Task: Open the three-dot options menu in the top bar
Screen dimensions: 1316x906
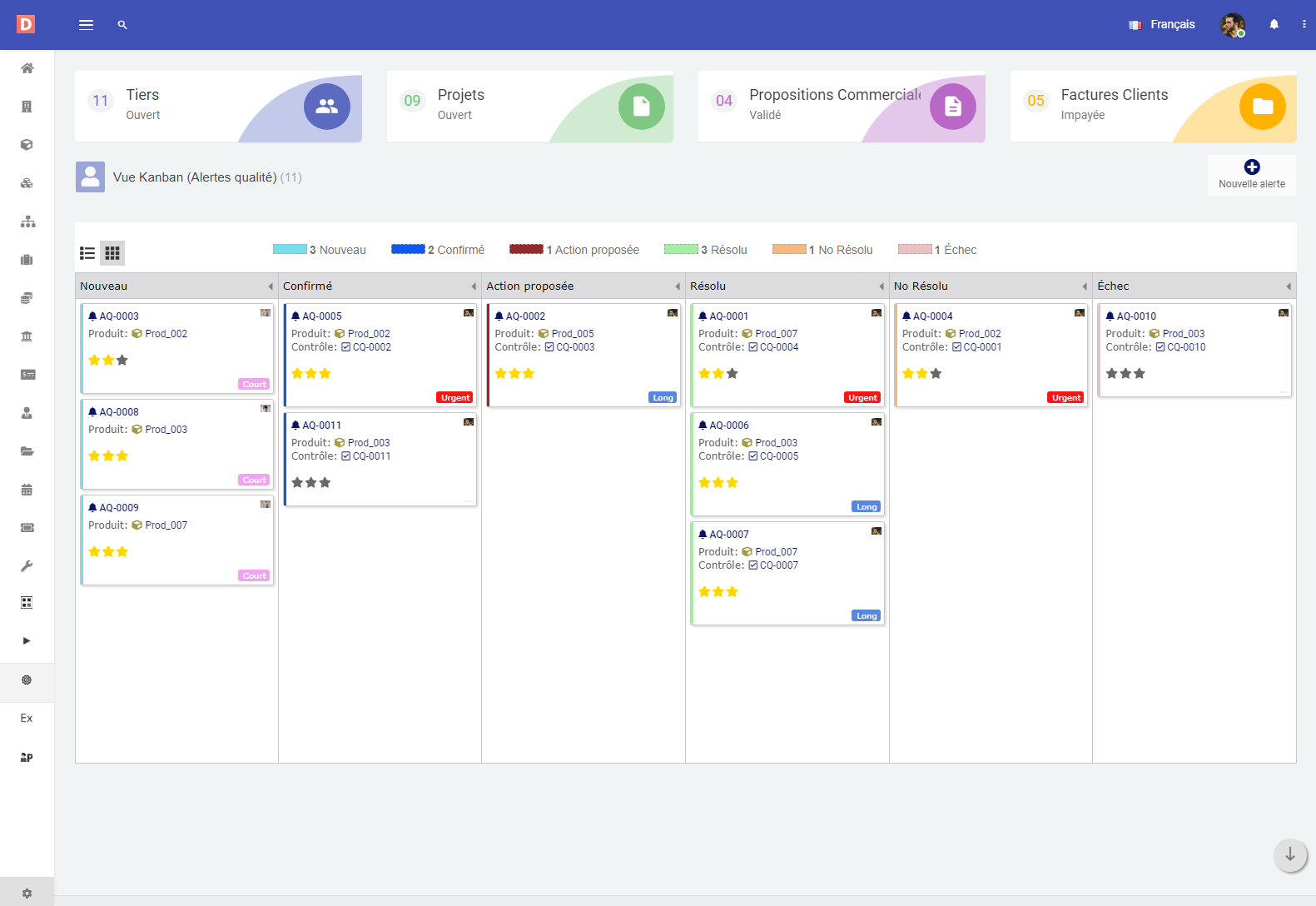Action: [1304, 24]
